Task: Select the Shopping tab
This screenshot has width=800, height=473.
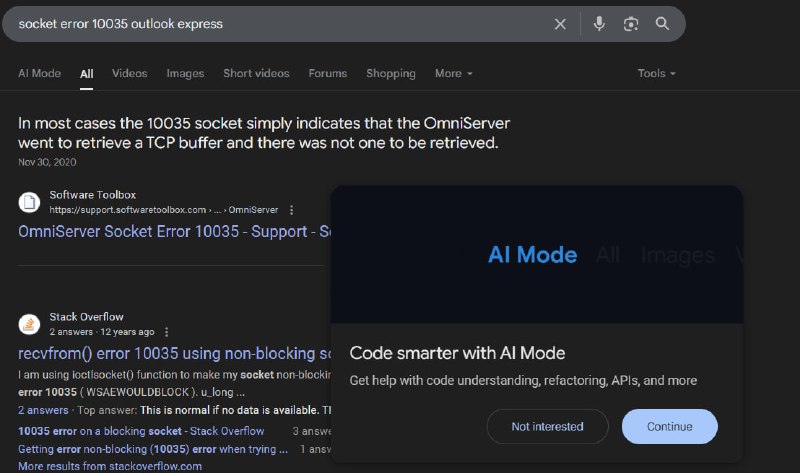Action: (391, 73)
